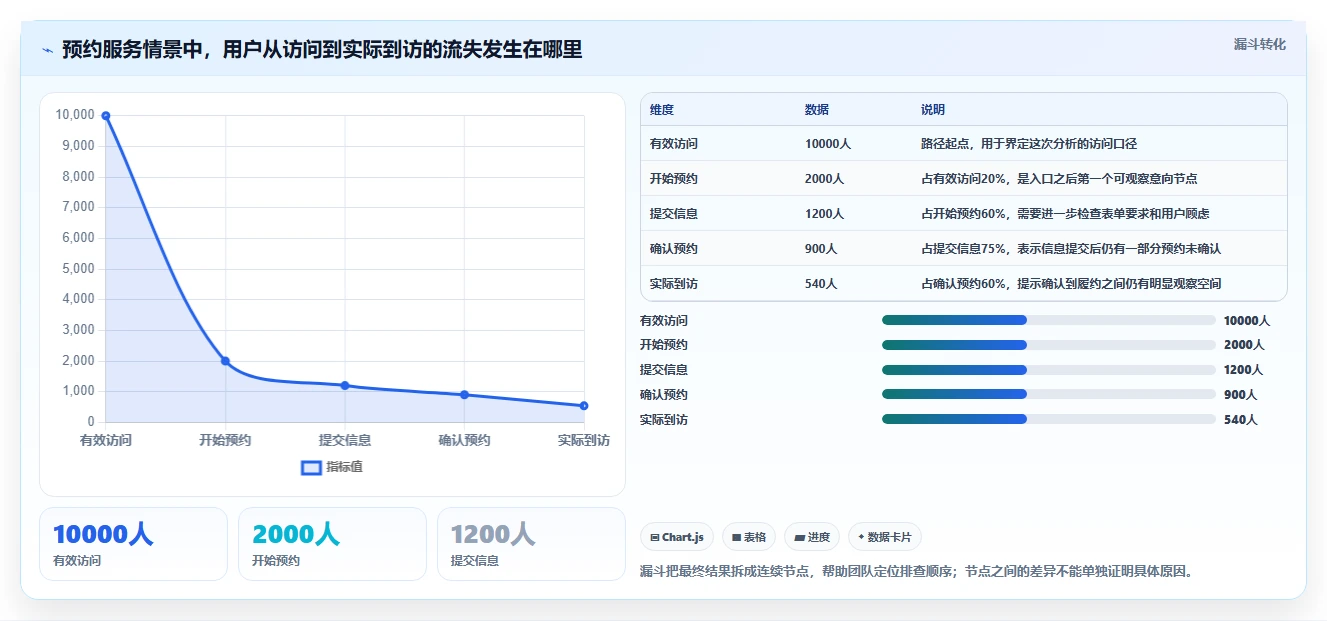The image size is (1327, 621).
Task: Click the 开始预约 progress bar
Action: point(1049,345)
